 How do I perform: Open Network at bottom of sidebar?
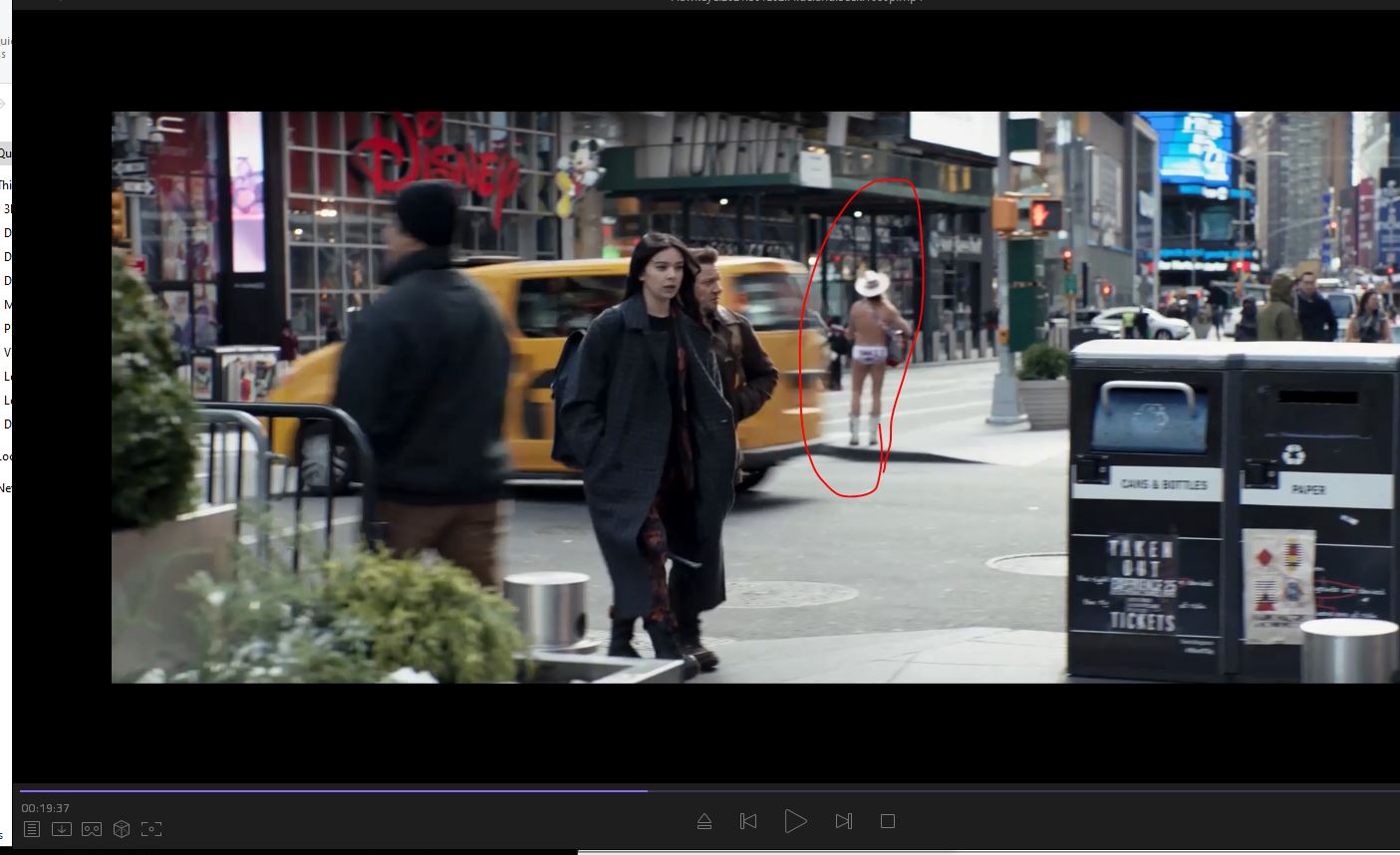tap(5, 488)
